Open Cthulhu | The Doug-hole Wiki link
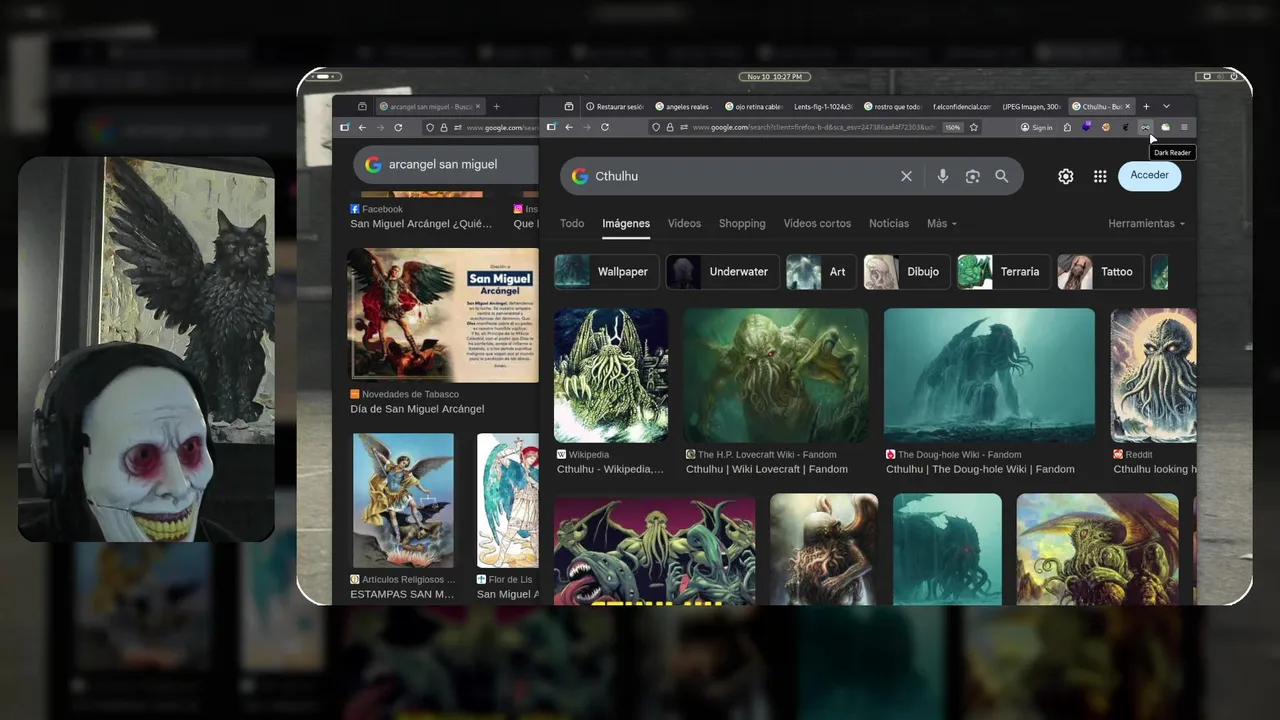 (980, 469)
